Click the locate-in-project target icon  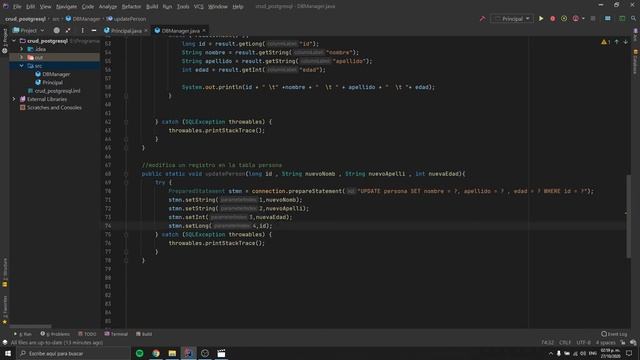coord(56,31)
